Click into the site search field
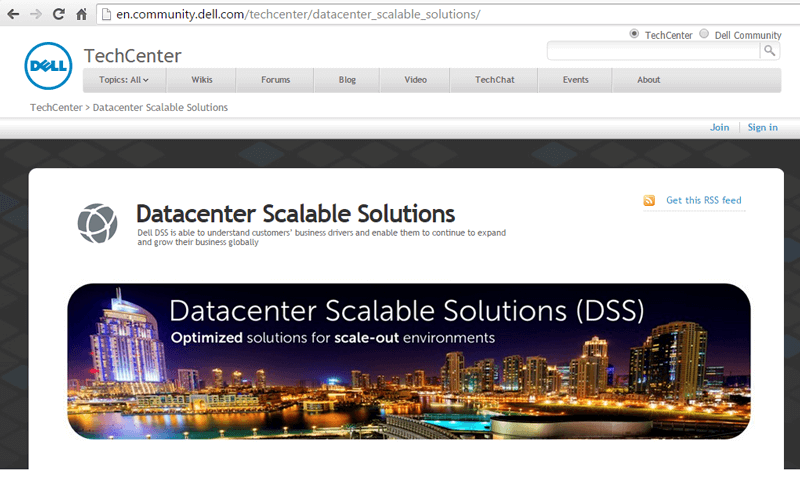 coord(653,50)
